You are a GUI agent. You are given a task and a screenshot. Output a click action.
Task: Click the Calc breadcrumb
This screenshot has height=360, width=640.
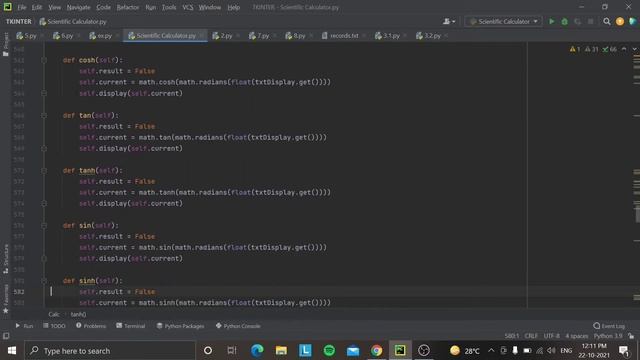click(x=54, y=314)
